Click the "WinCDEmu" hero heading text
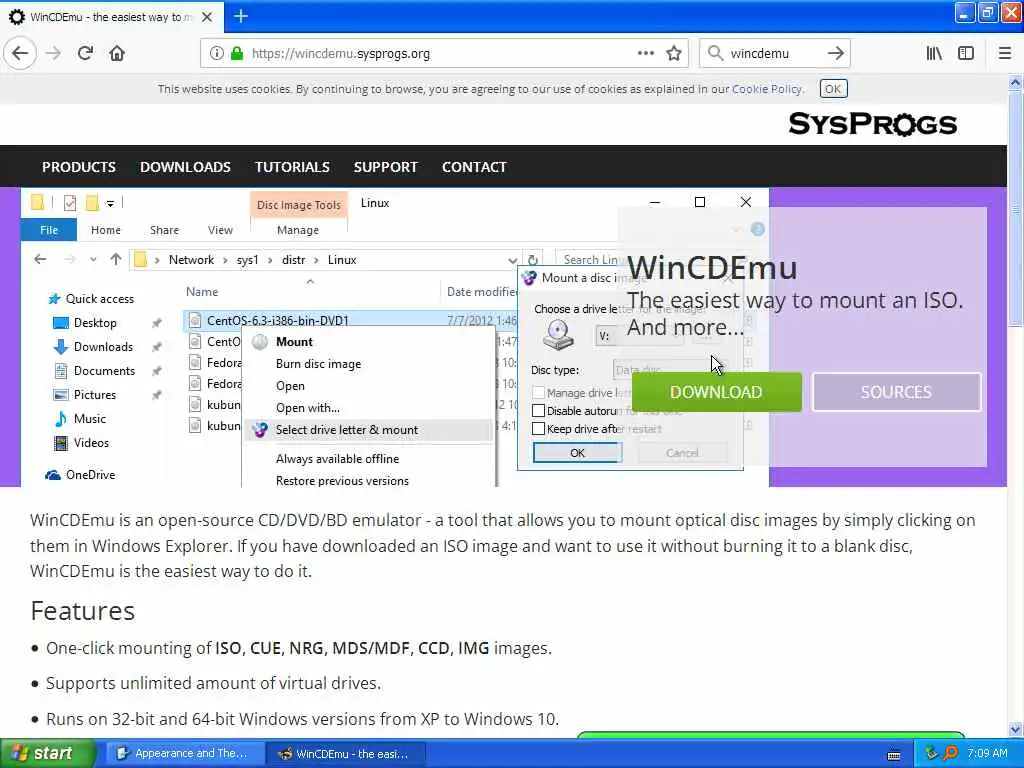The image size is (1024, 768). pyautogui.click(x=712, y=268)
